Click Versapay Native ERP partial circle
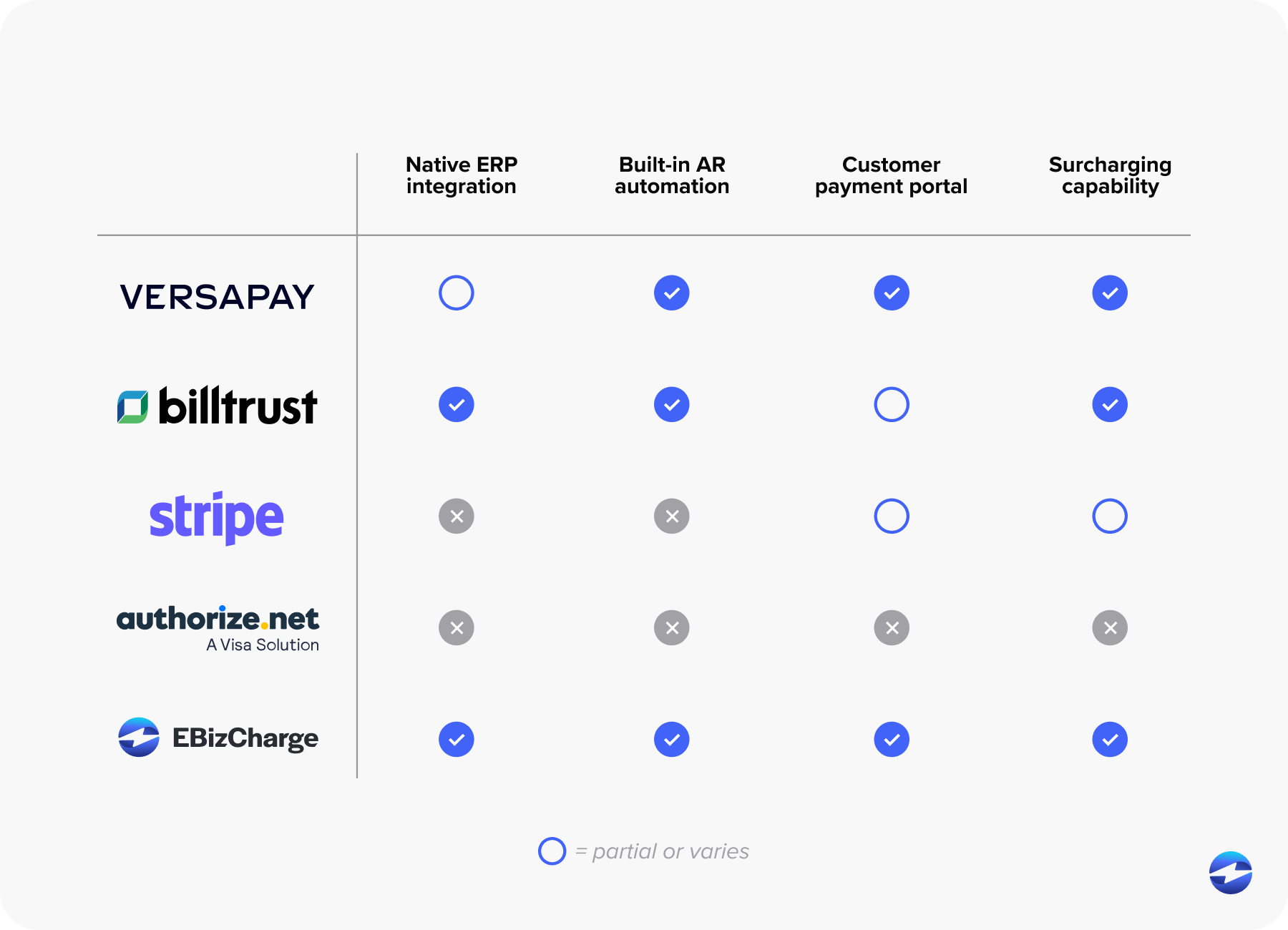The height and width of the screenshot is (930, 1288). pos(457,293)
